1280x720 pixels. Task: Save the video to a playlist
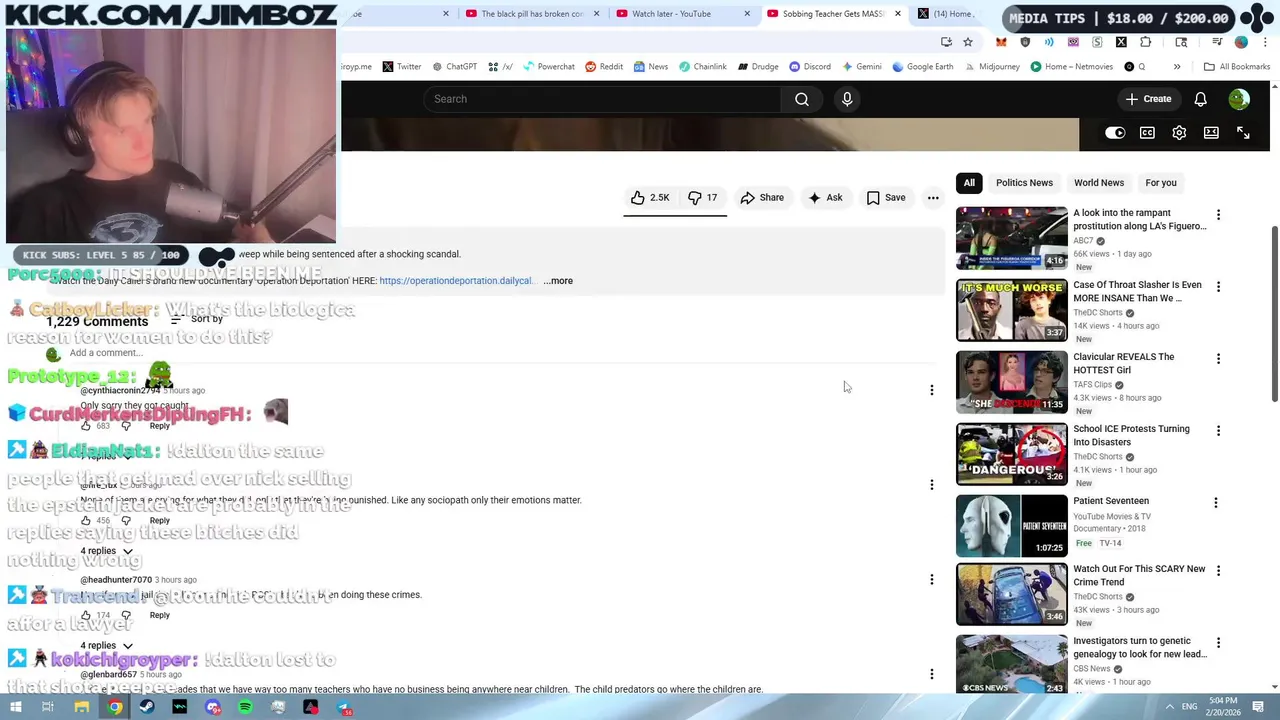click(886, 198)
